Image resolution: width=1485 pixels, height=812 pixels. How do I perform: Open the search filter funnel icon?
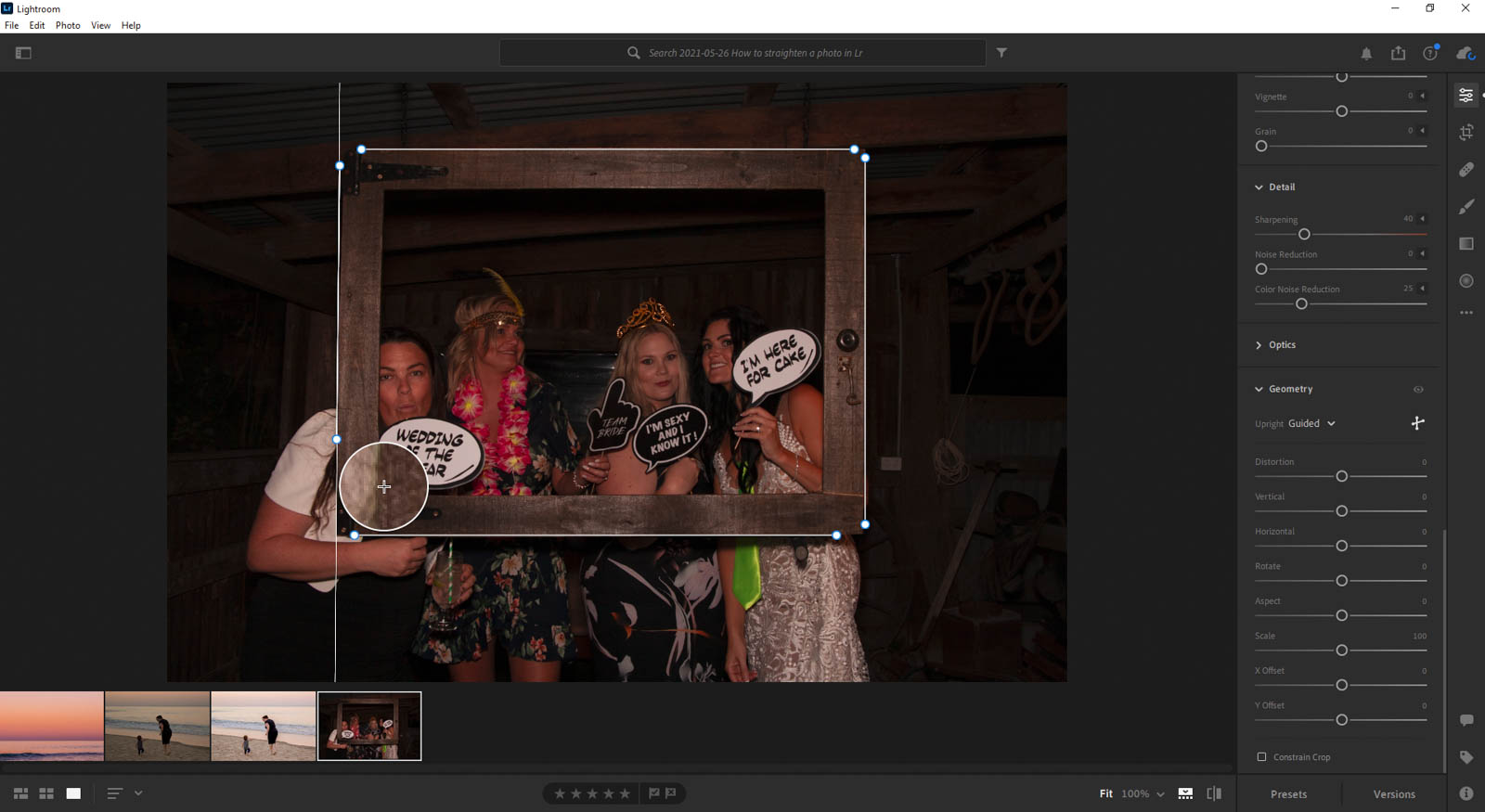click(1001, 53)
